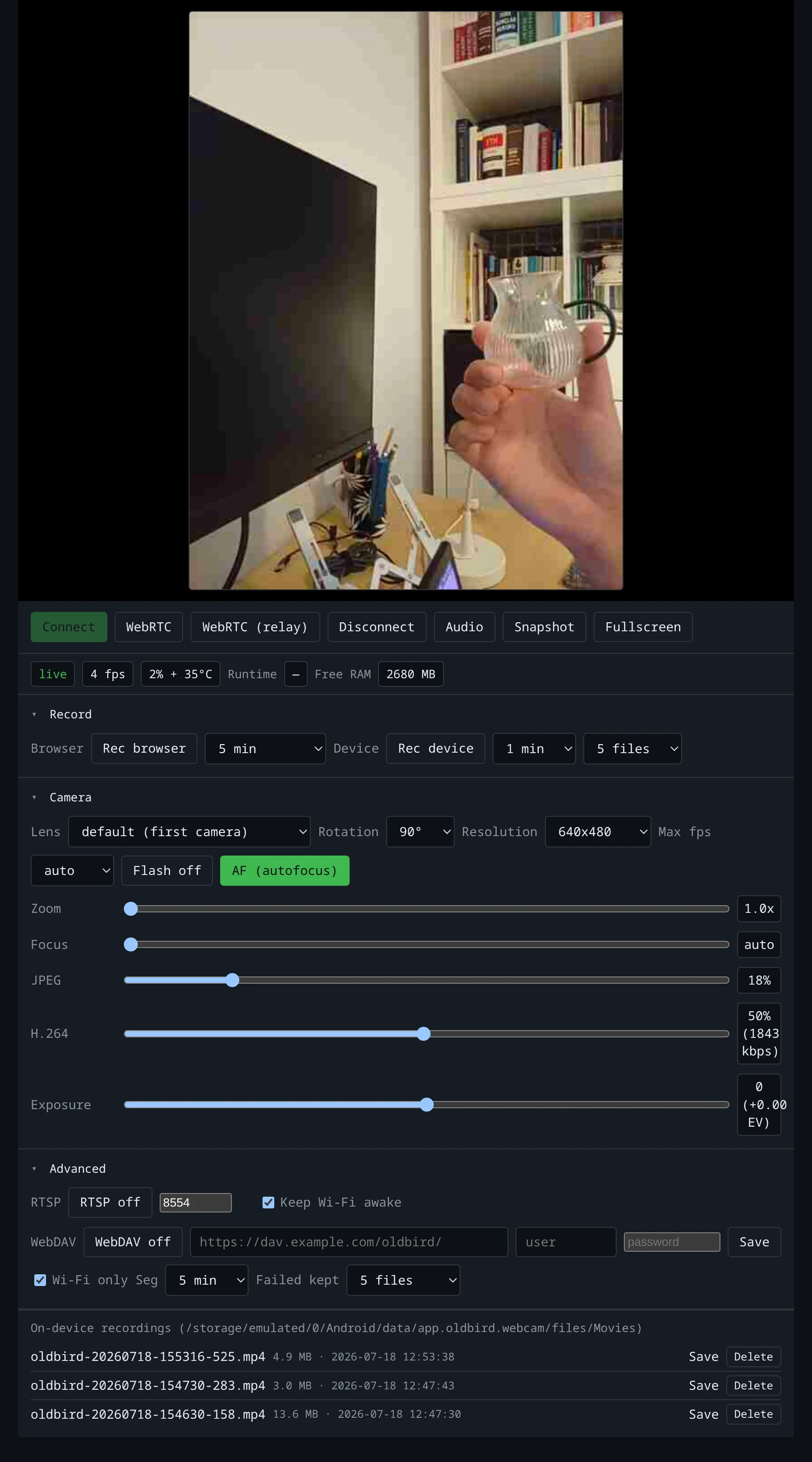Uncheck the Wi-Fi only checkbox
Viewport: 812px width, 1462px height.
[40, 1280]
